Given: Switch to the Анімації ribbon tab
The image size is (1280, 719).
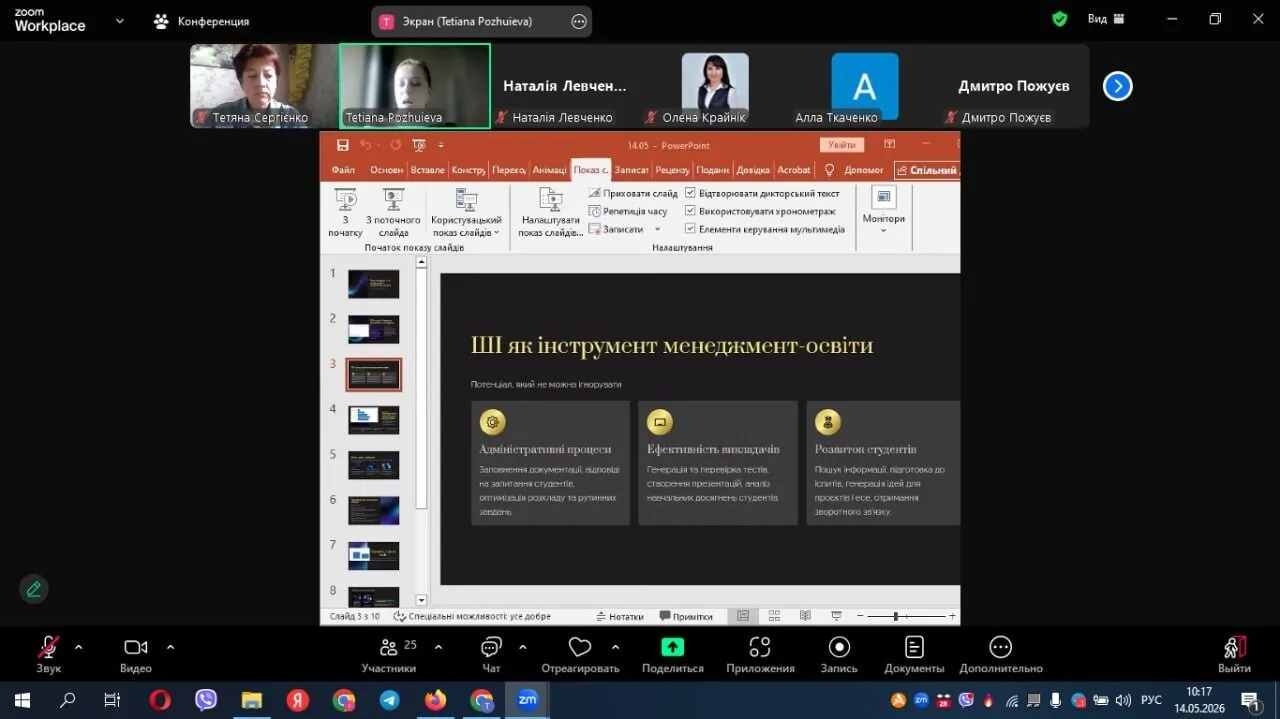Looking at the screenshot, I should click(x=549, y=170).
